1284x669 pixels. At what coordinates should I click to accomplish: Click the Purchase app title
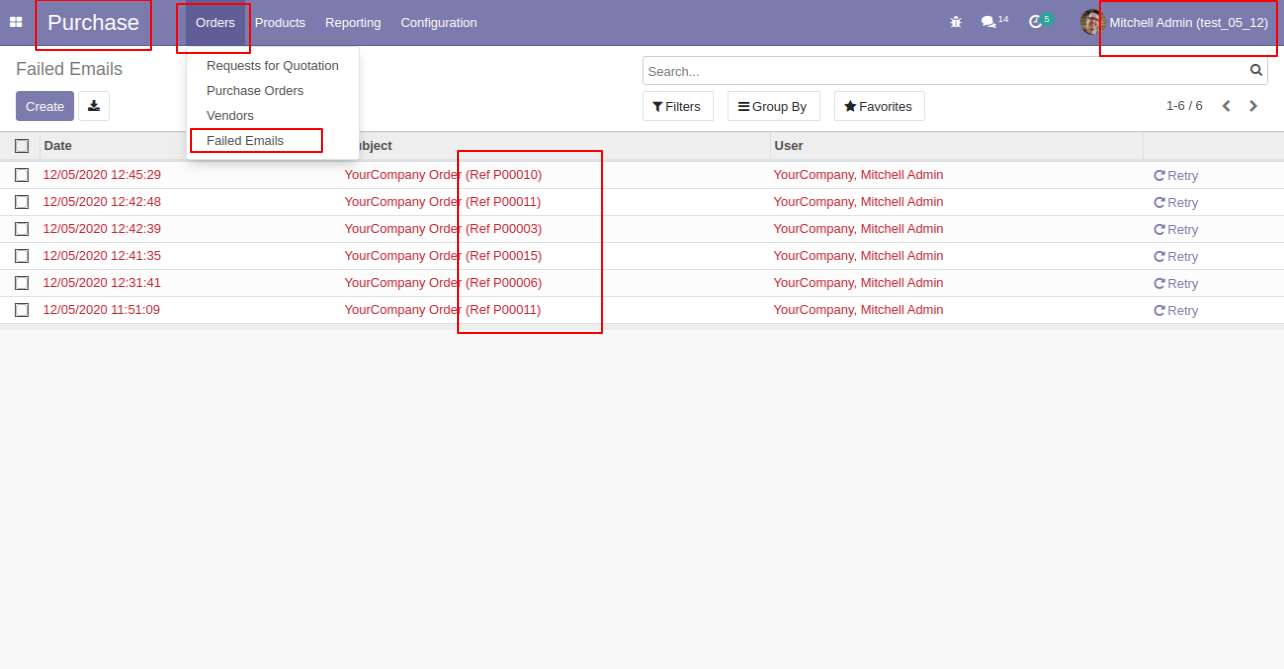pyautogui.click(x=93, y=22)
